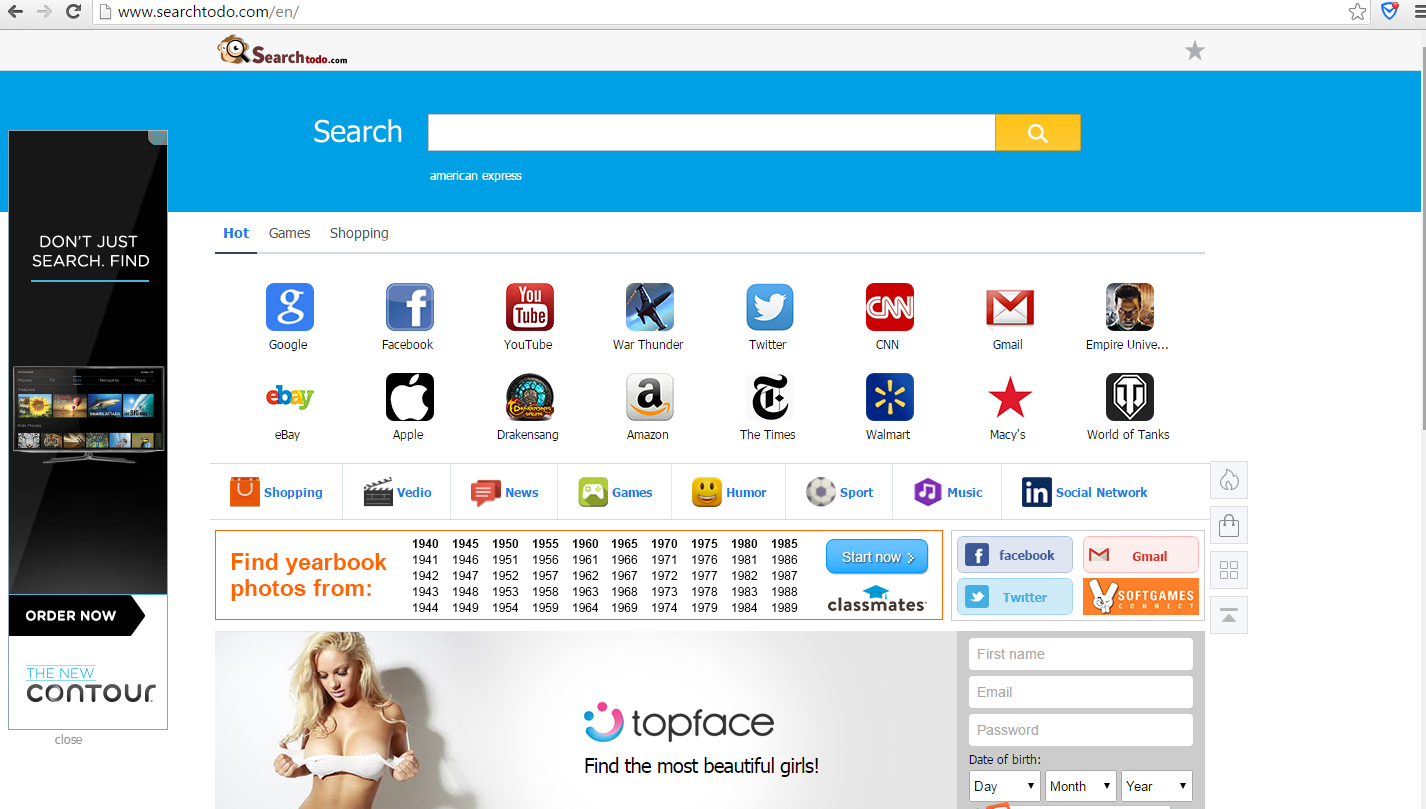This screenshot has height=809, width=1426.
Task: Open the Day dropdown for date of birth
Action: pos(1005,786)
